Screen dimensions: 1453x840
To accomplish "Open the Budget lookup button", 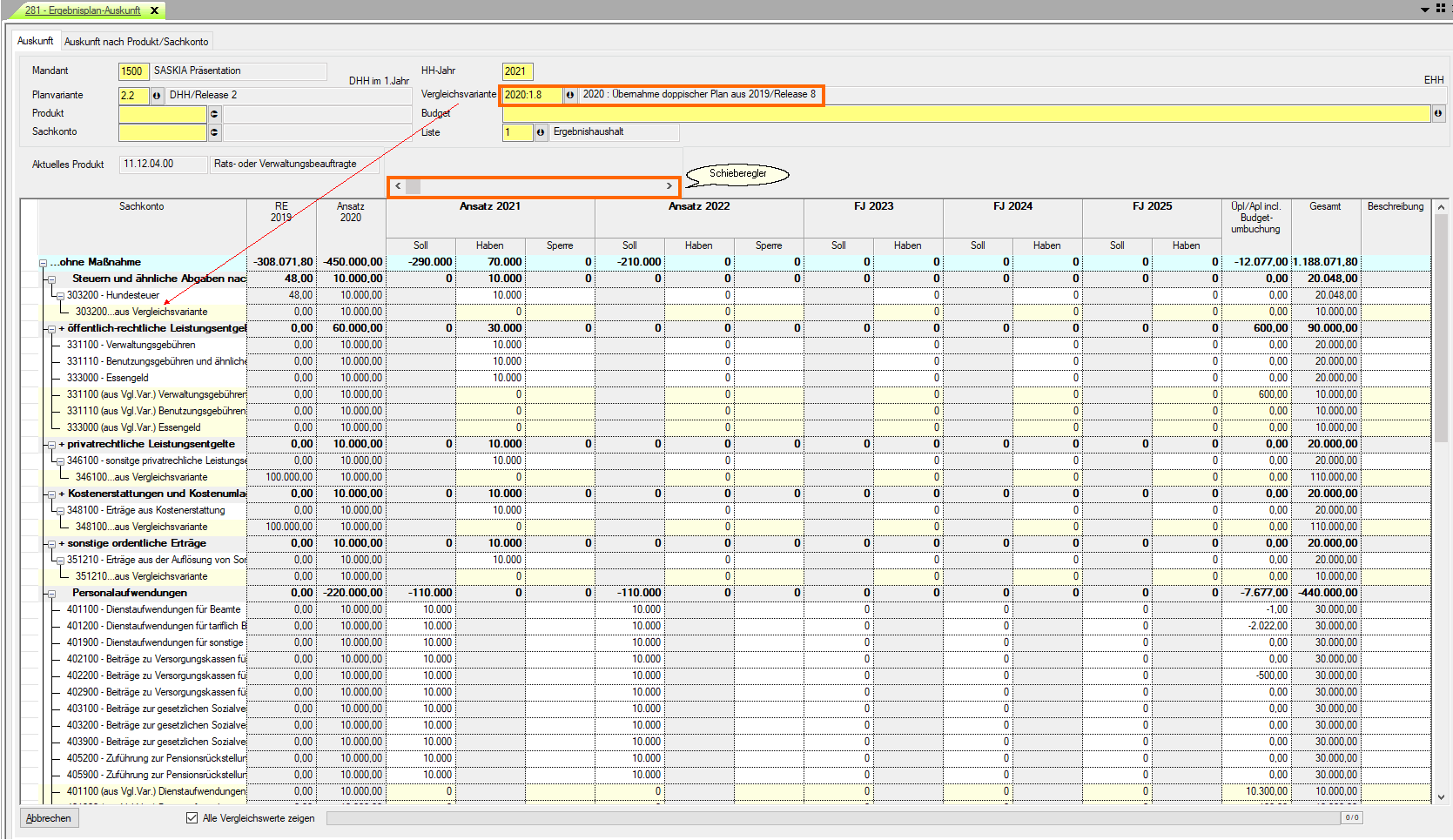I will (1438, 114).
